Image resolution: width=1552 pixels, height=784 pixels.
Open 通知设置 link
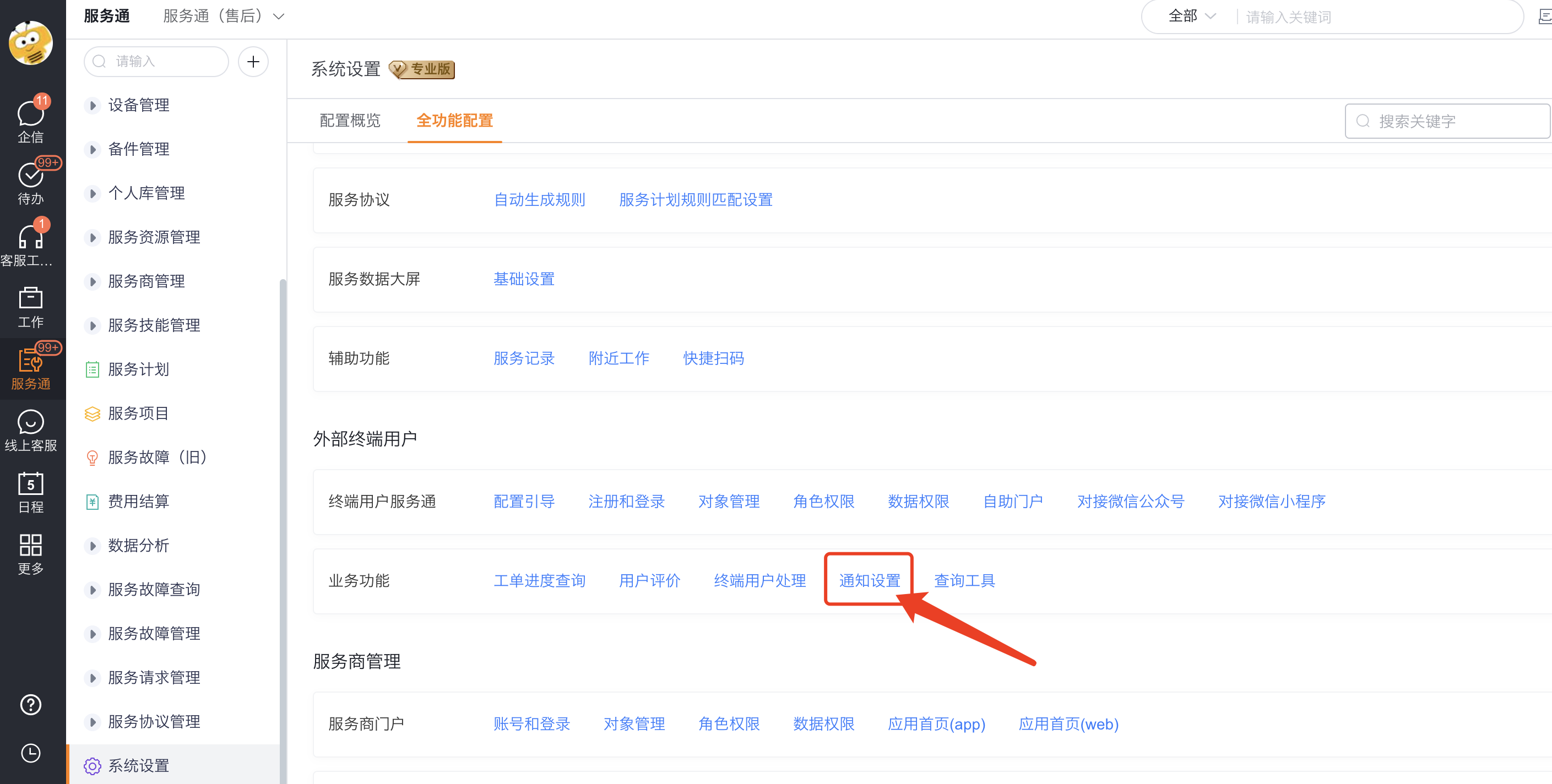point(870,580)
